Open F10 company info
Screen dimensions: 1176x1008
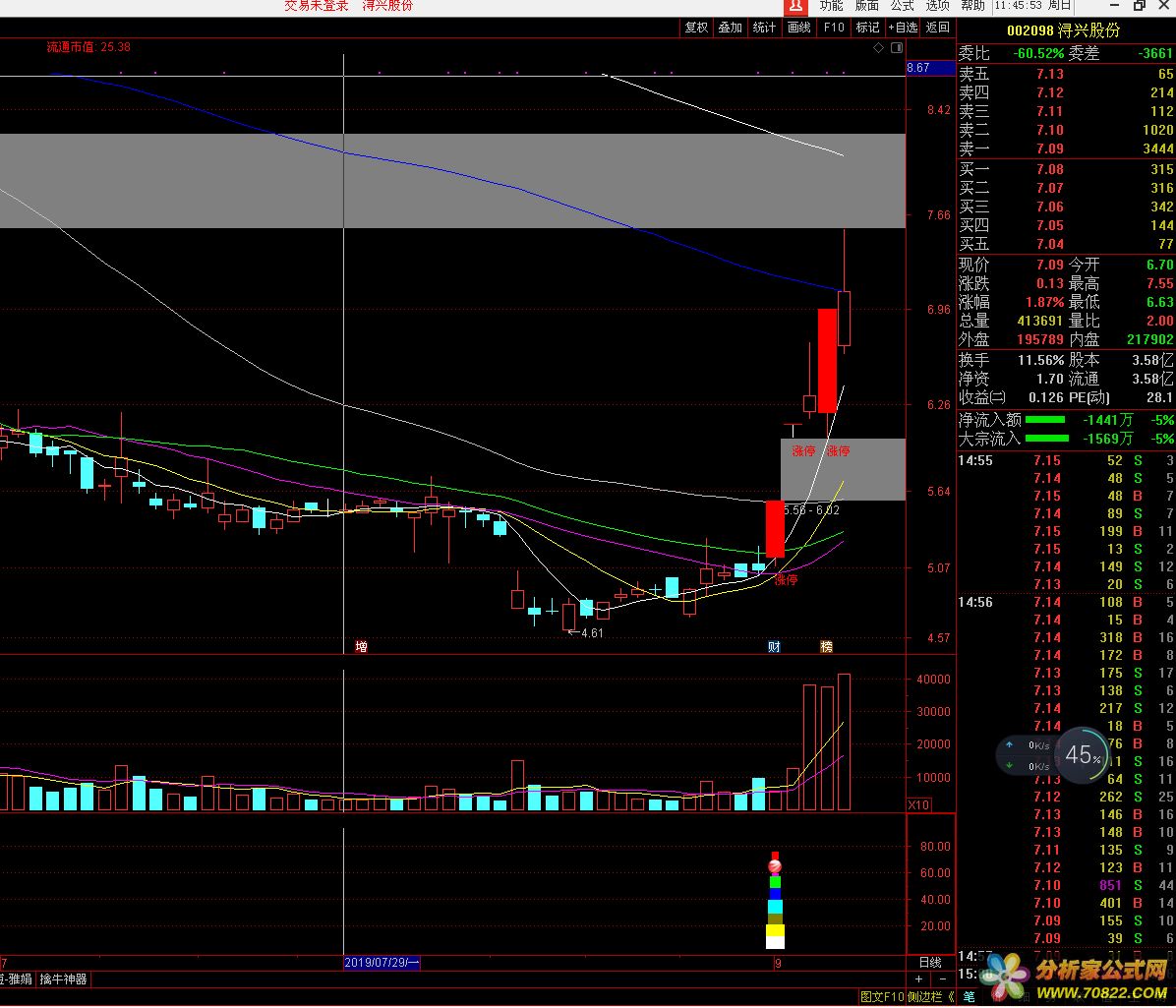(833, 28)
